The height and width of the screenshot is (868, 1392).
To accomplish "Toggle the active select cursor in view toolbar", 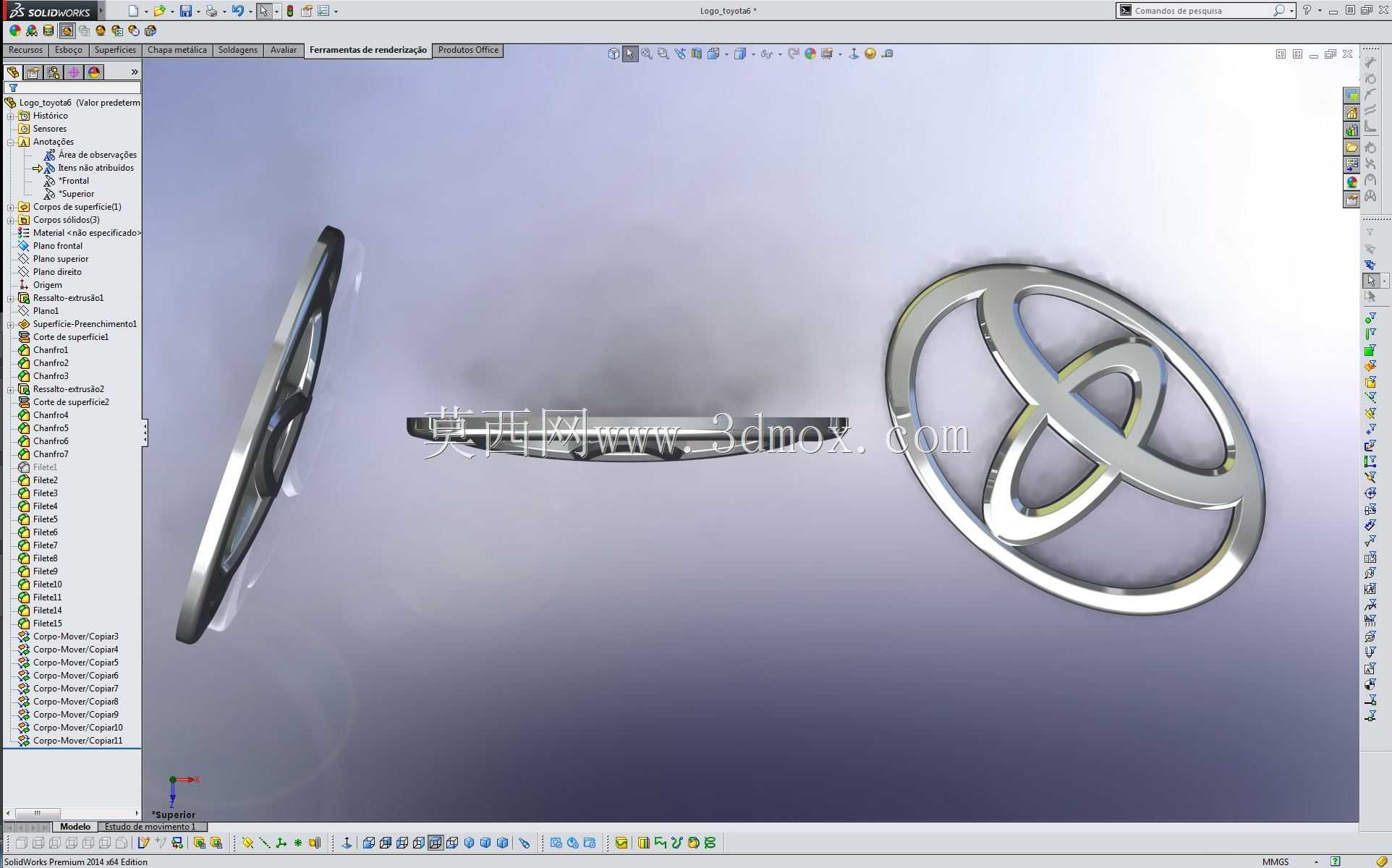I will tap(630, 54).
